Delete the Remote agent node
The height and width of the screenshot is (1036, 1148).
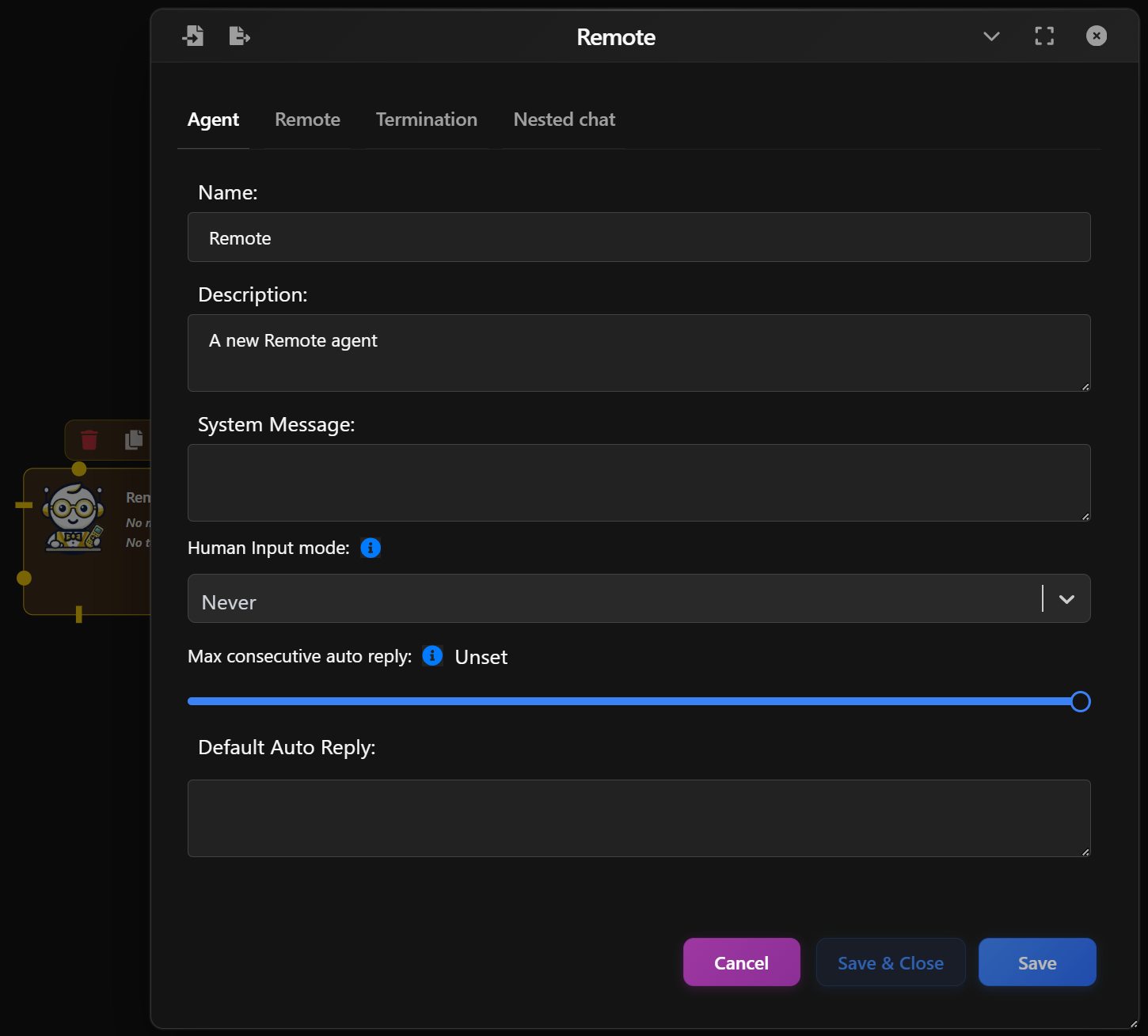[89, 440]
